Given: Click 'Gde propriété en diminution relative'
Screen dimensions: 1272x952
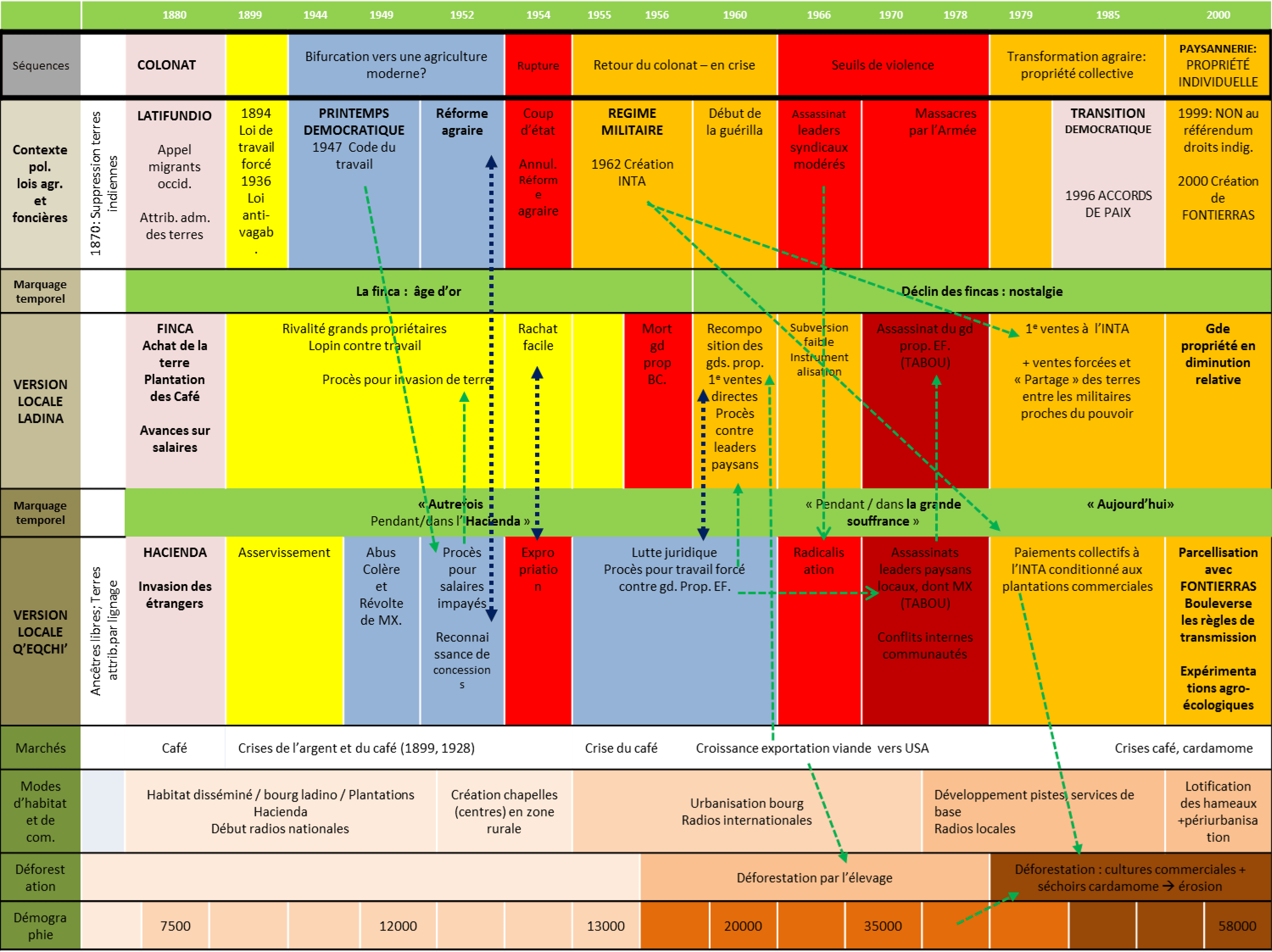Looking at the screenshot, I should 1218,354.
